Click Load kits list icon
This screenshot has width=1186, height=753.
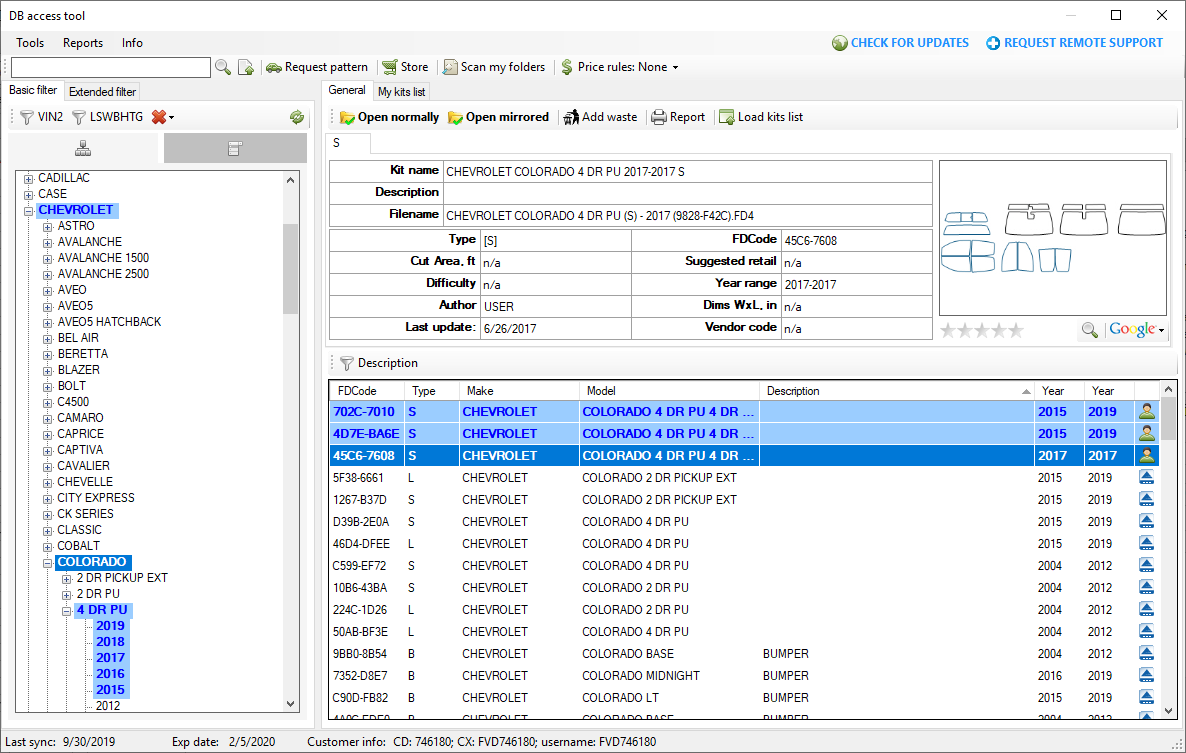tap(727, 117)
